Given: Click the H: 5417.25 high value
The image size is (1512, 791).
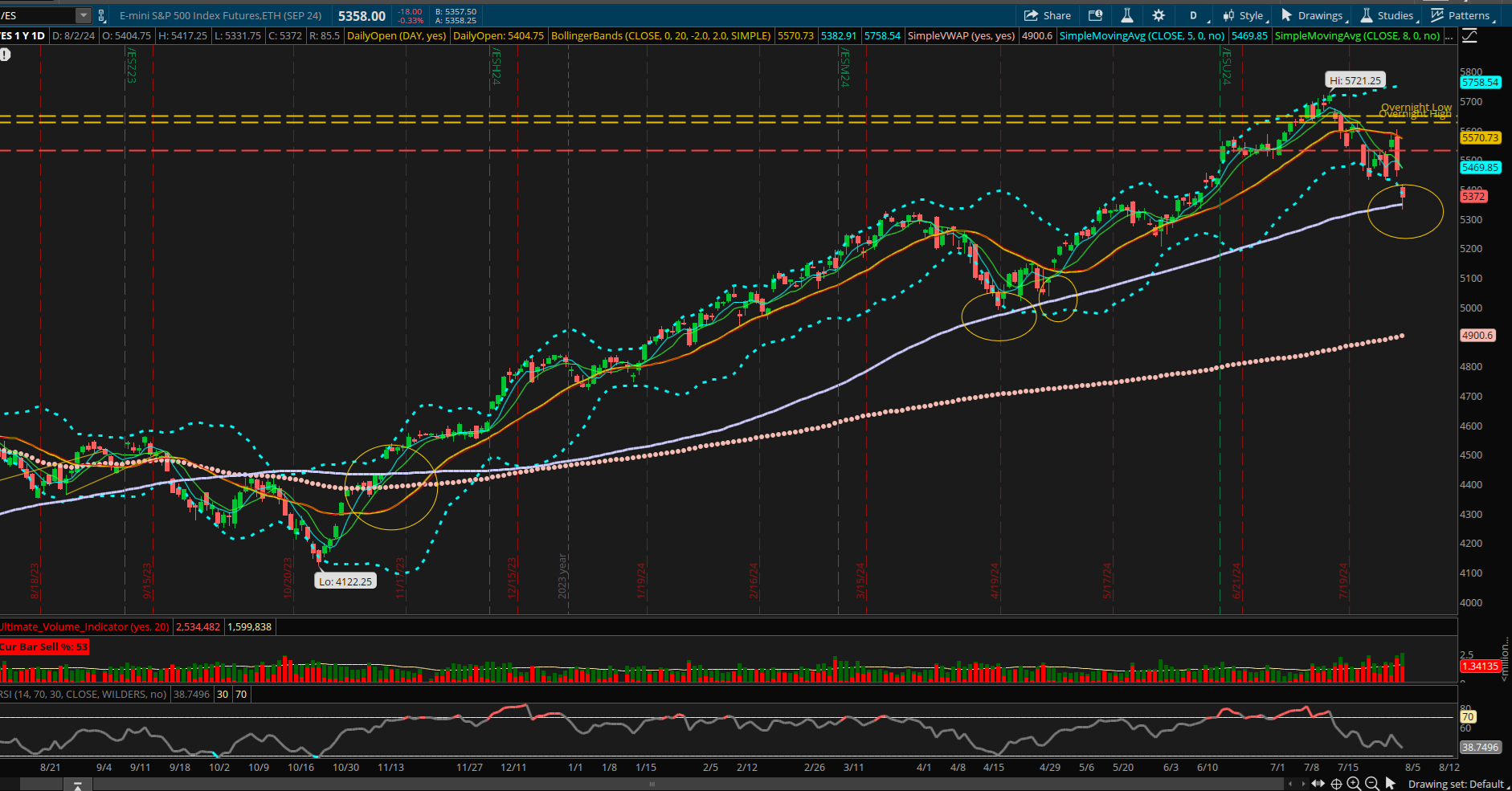Looking at the screenshot, I should click(x=182, y=35).
